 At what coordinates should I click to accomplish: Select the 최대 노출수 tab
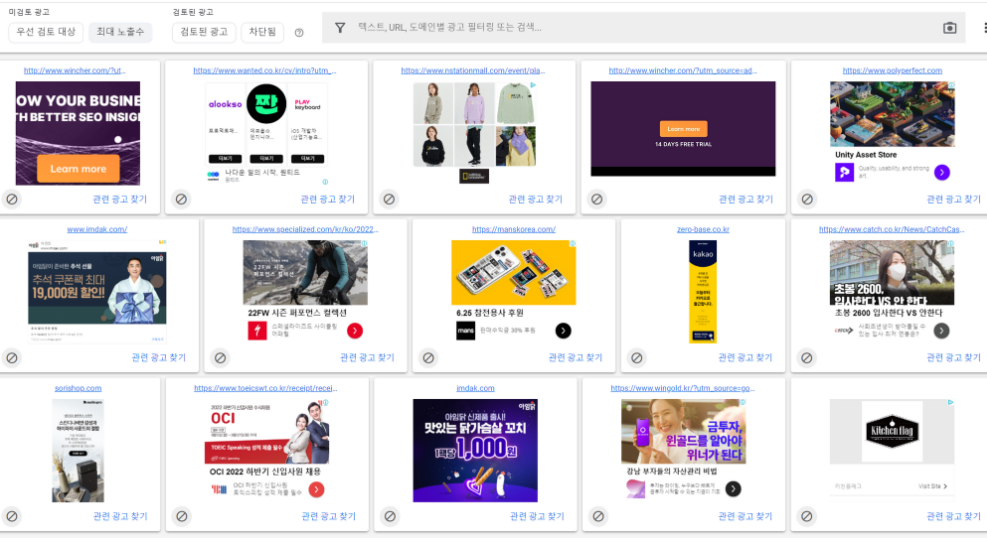coord(120,32)
